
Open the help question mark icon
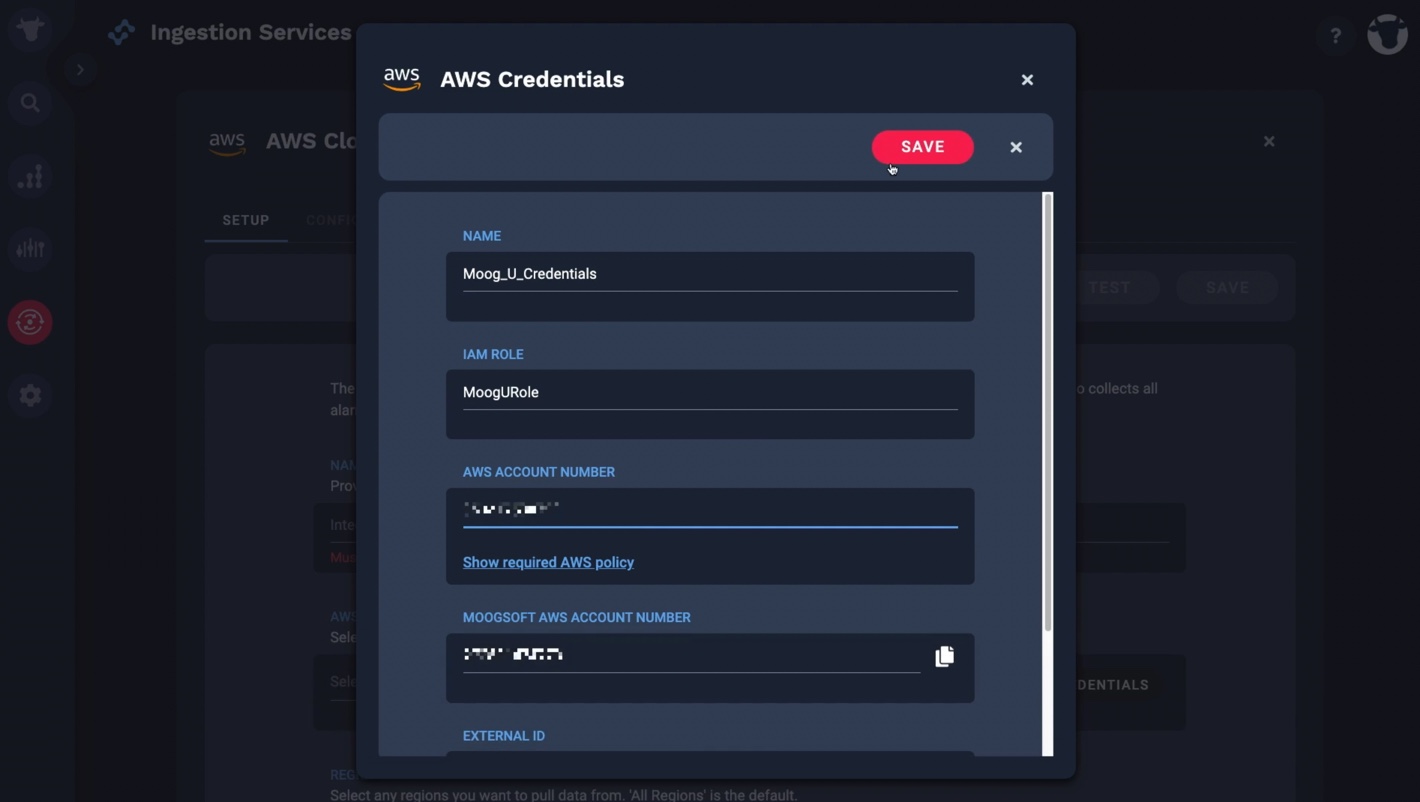pyautogui.click(x=1335, y=36)
